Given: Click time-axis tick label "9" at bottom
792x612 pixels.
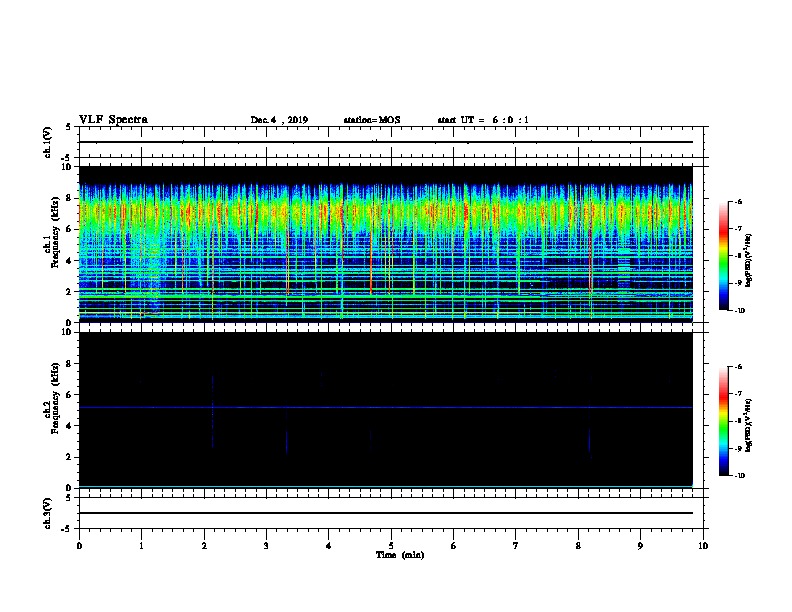Looking at the screenshot, I should tap(640, 546).
